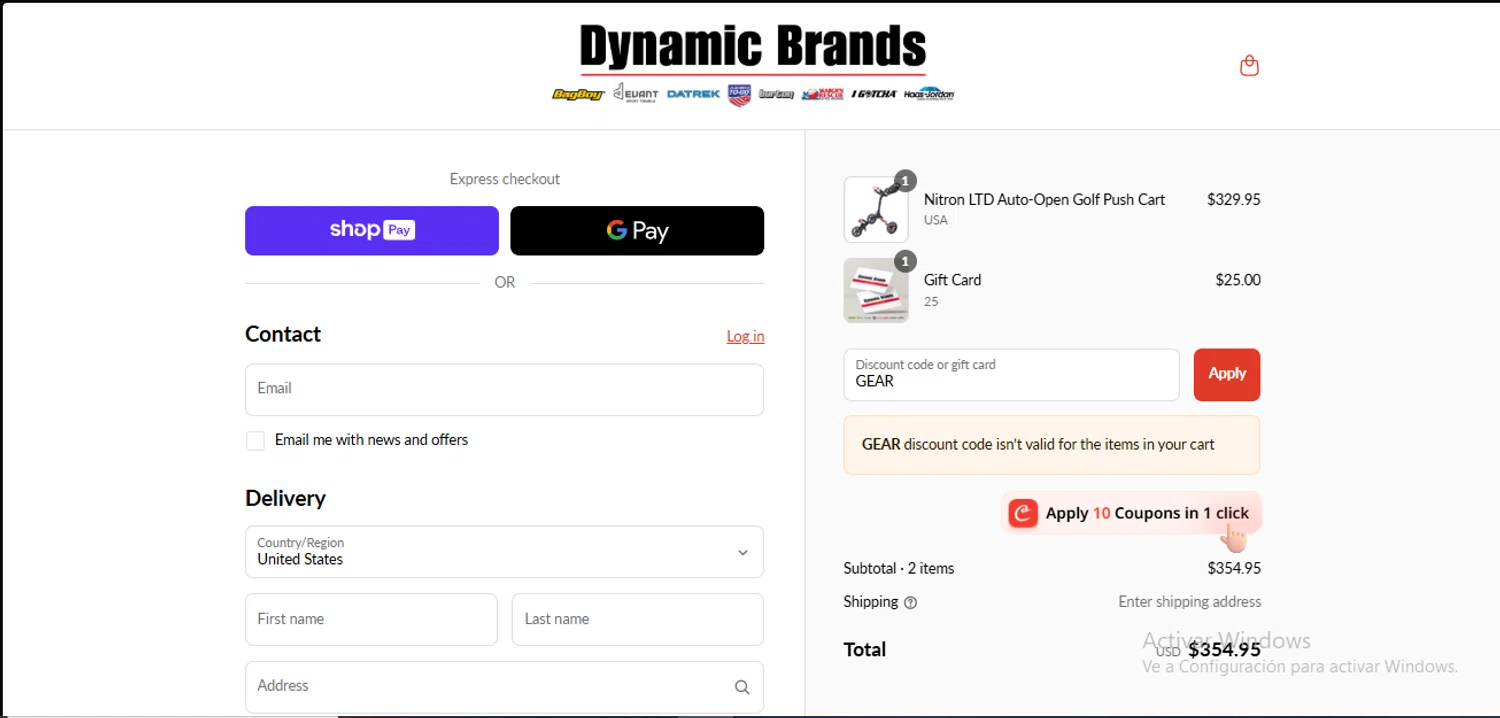Open the Country/Region dropdown

[504, 552]
